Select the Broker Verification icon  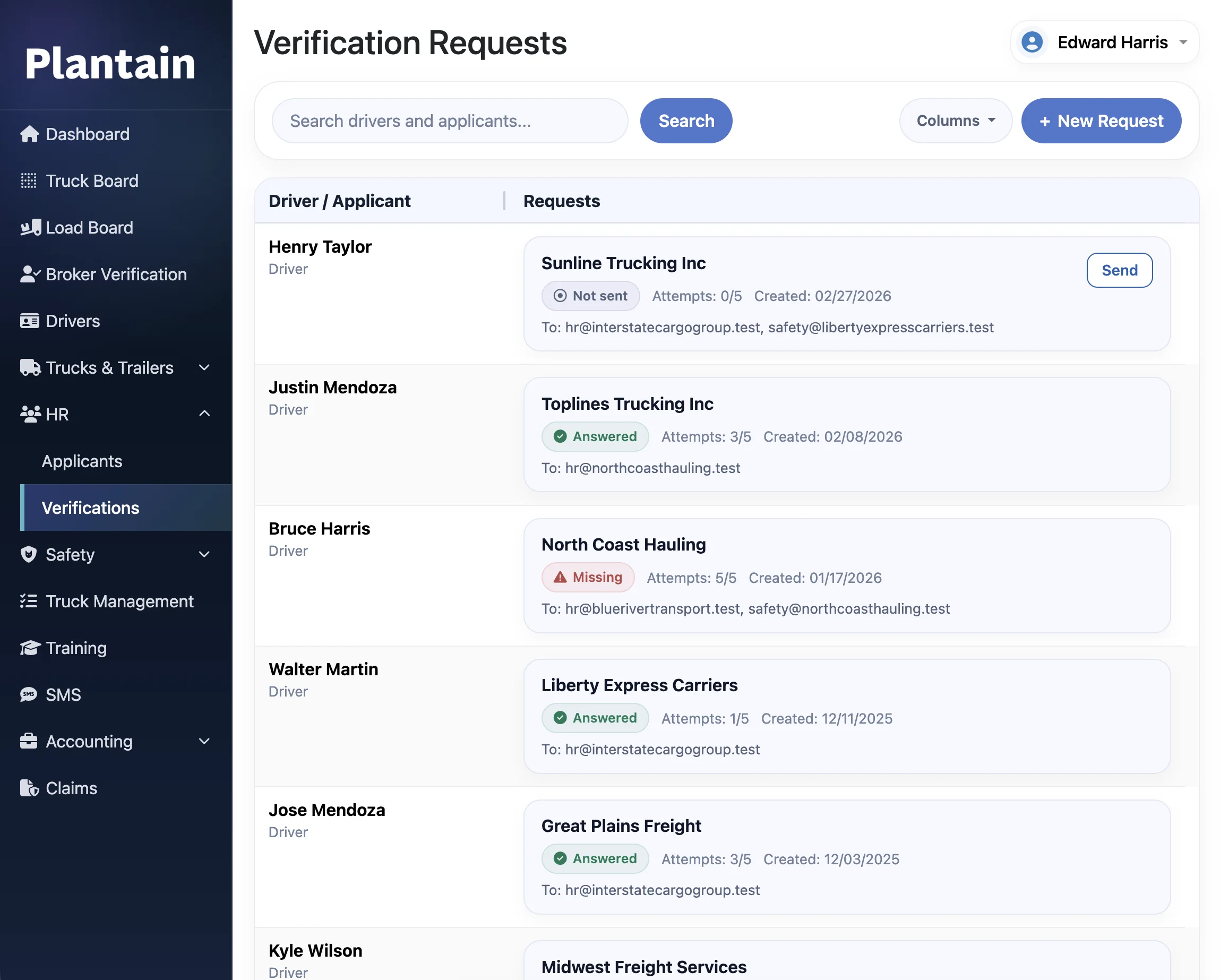(29, 274)
